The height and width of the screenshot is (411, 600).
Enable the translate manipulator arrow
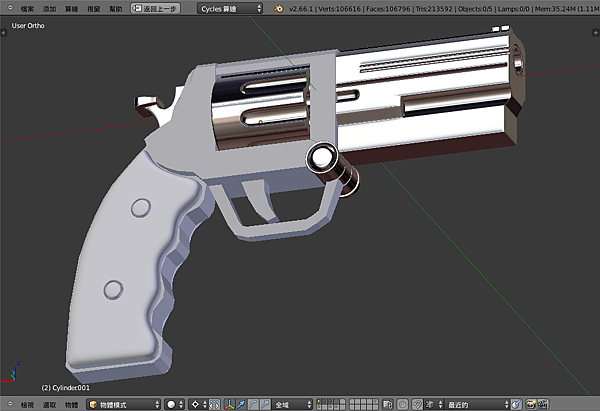point(241,404)
